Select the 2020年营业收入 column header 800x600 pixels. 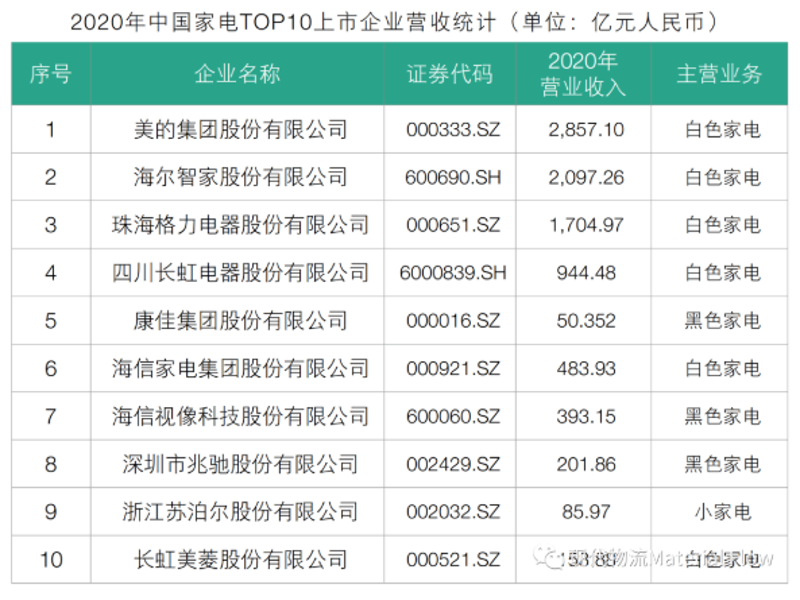click(584, 74)
